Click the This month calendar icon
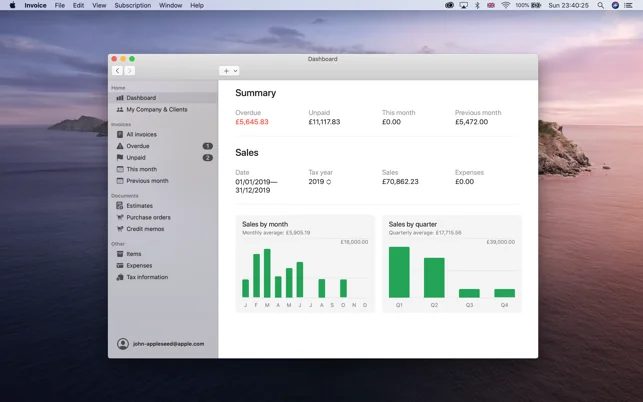643x402 pixels. (x=120, y=169)
